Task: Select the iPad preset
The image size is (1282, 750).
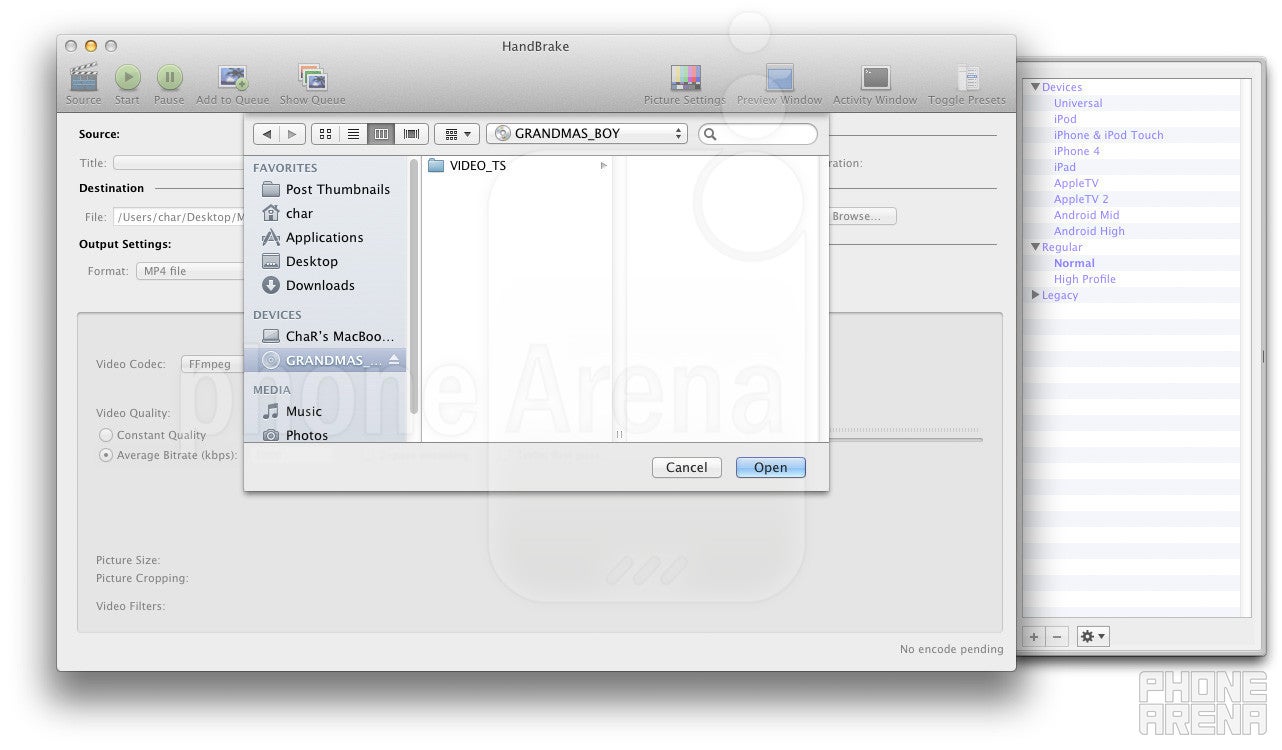Action: tap(1065, 167)
